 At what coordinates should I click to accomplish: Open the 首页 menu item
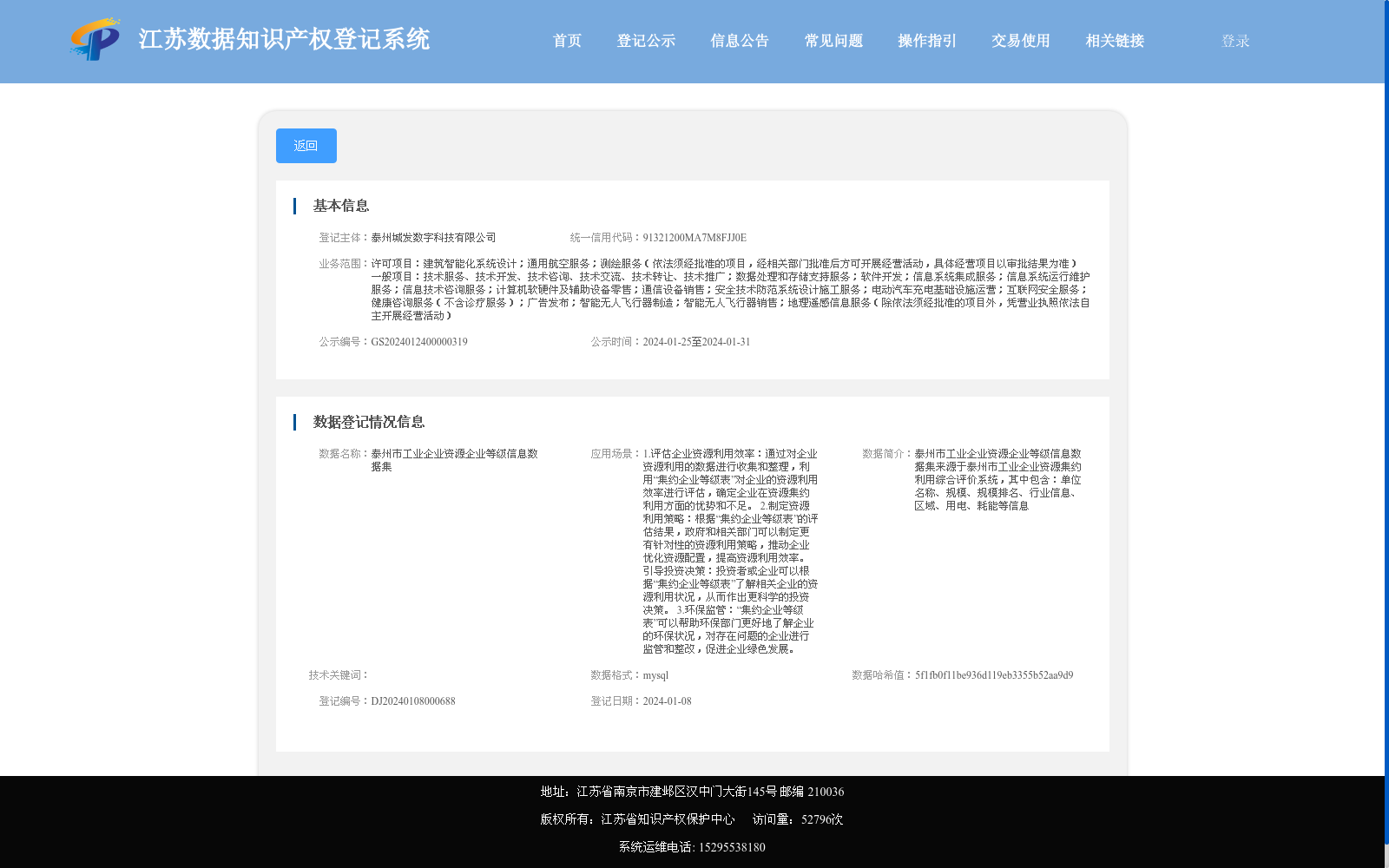[567, 41]
